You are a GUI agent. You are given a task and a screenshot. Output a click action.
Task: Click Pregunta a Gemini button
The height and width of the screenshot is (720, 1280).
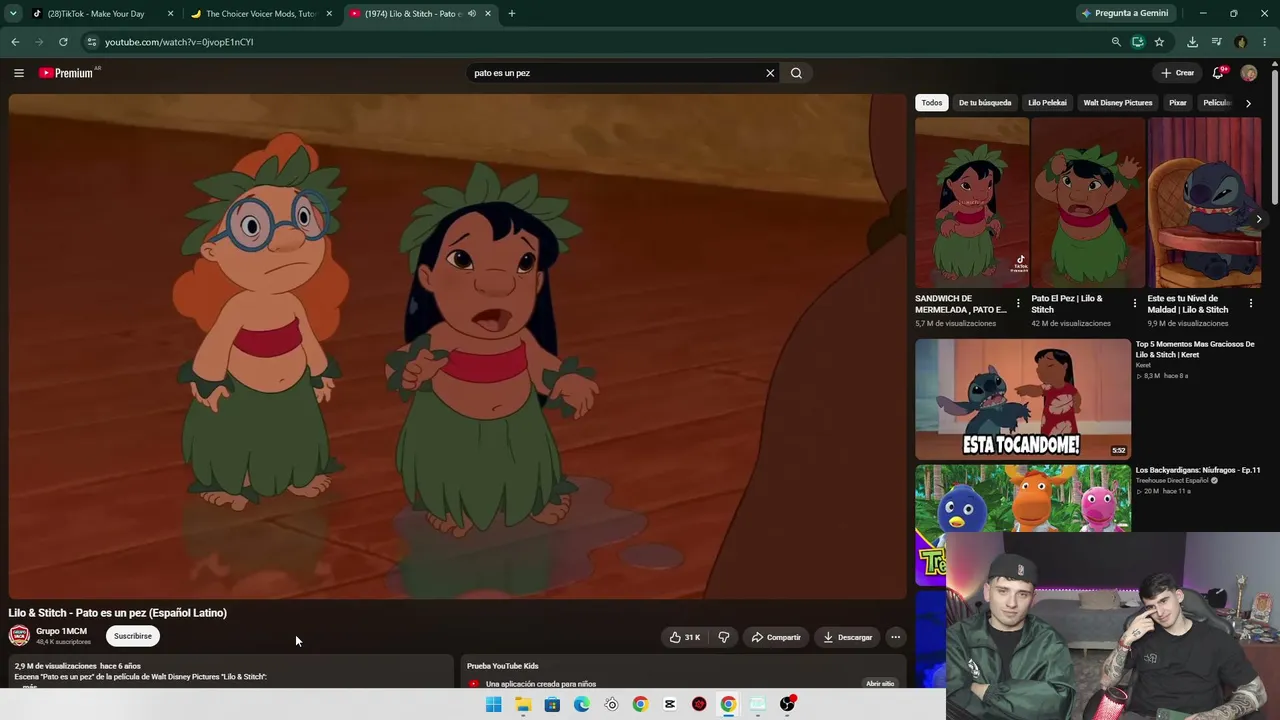(1124, 14)
